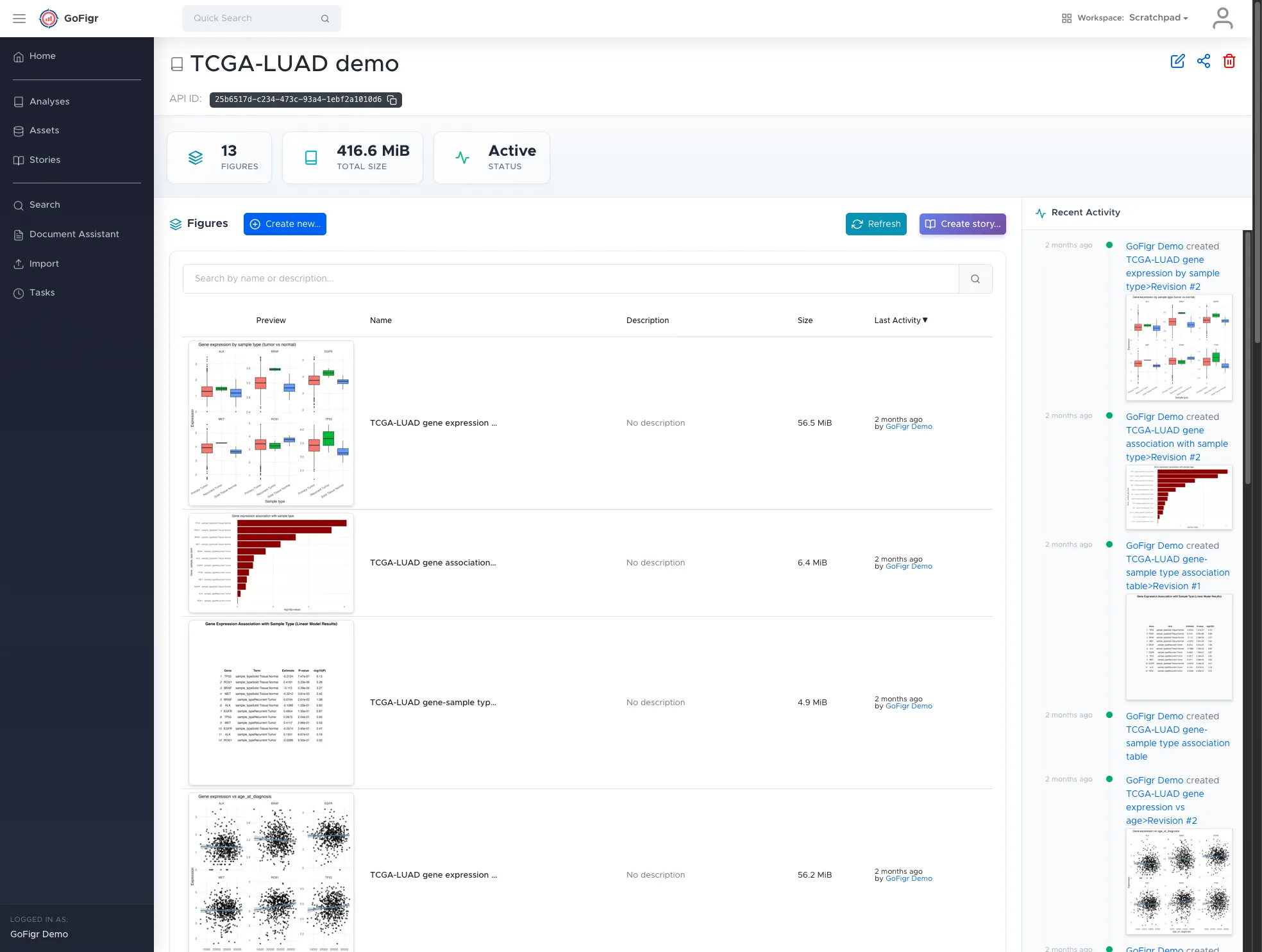Open red bar chart thumbnail in Recent Activity
1262x952 pixels.
[x=1179, y=497]
